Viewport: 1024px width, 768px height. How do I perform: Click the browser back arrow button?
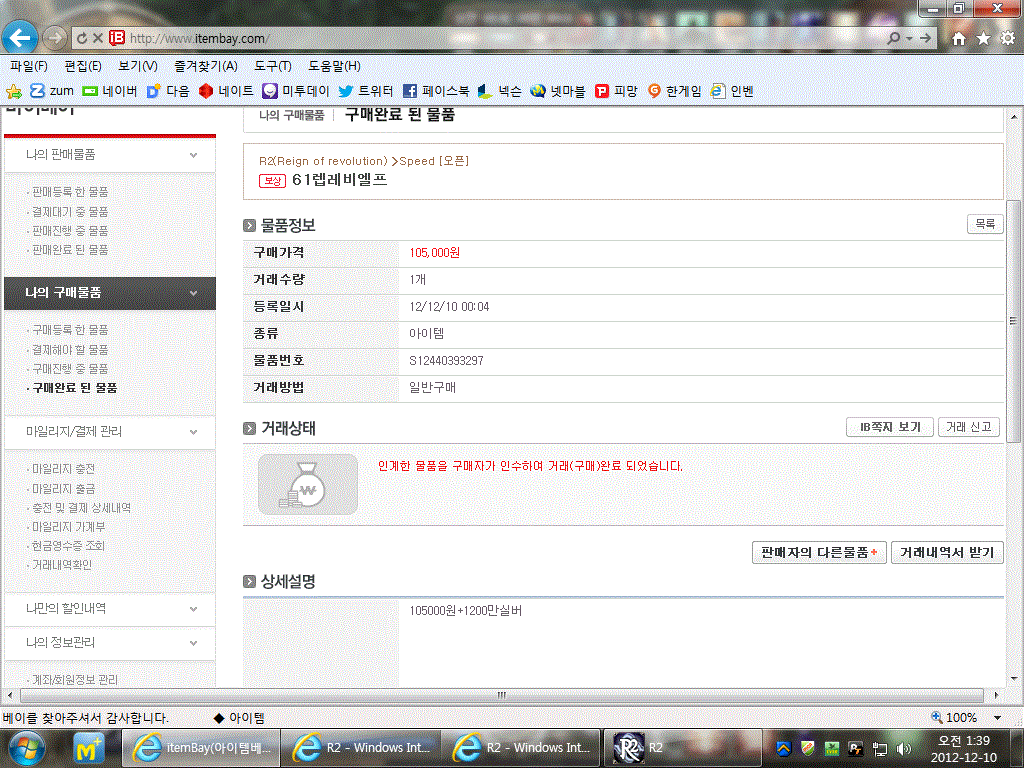pyautogui.click(x=20, y=38)
